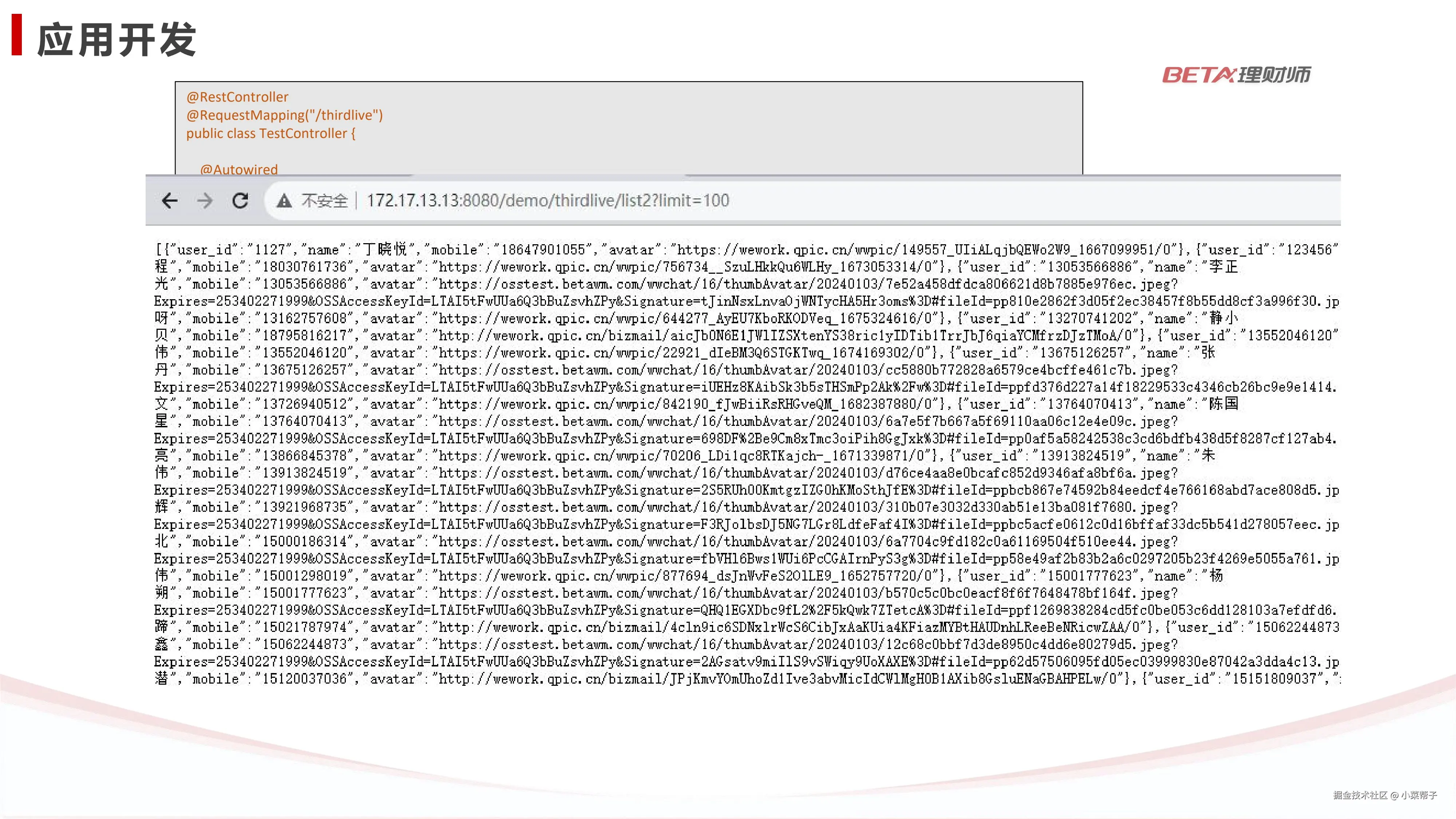Viewport: 1456px width, 819px height.
Task: Click the @RestController annotation line
Action: 237,97
